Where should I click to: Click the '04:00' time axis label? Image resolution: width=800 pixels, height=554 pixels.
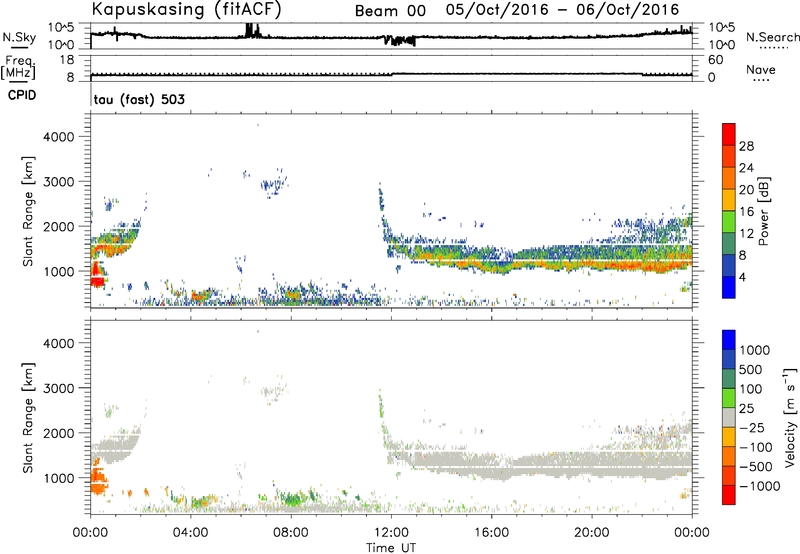tap(191, 533)
